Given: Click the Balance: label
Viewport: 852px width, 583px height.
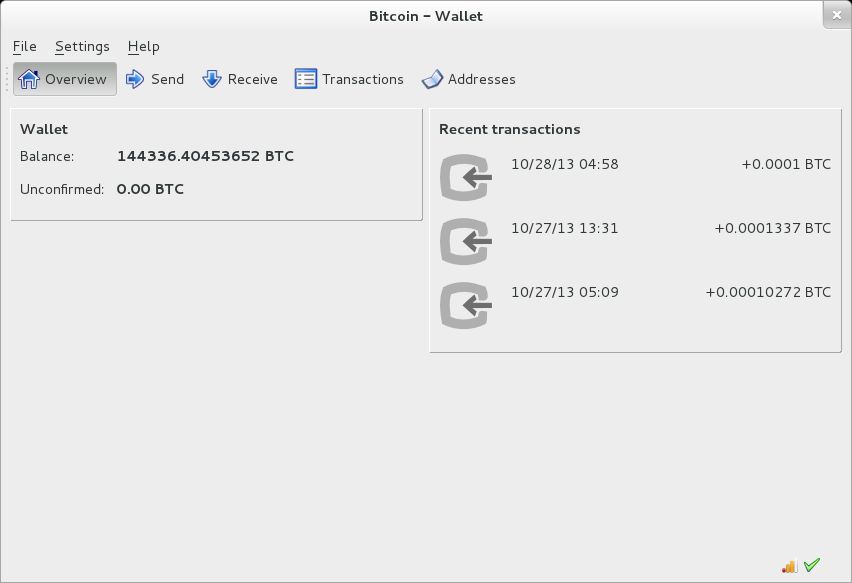Looking at the screenshot, I should click(x=47, y=156).
